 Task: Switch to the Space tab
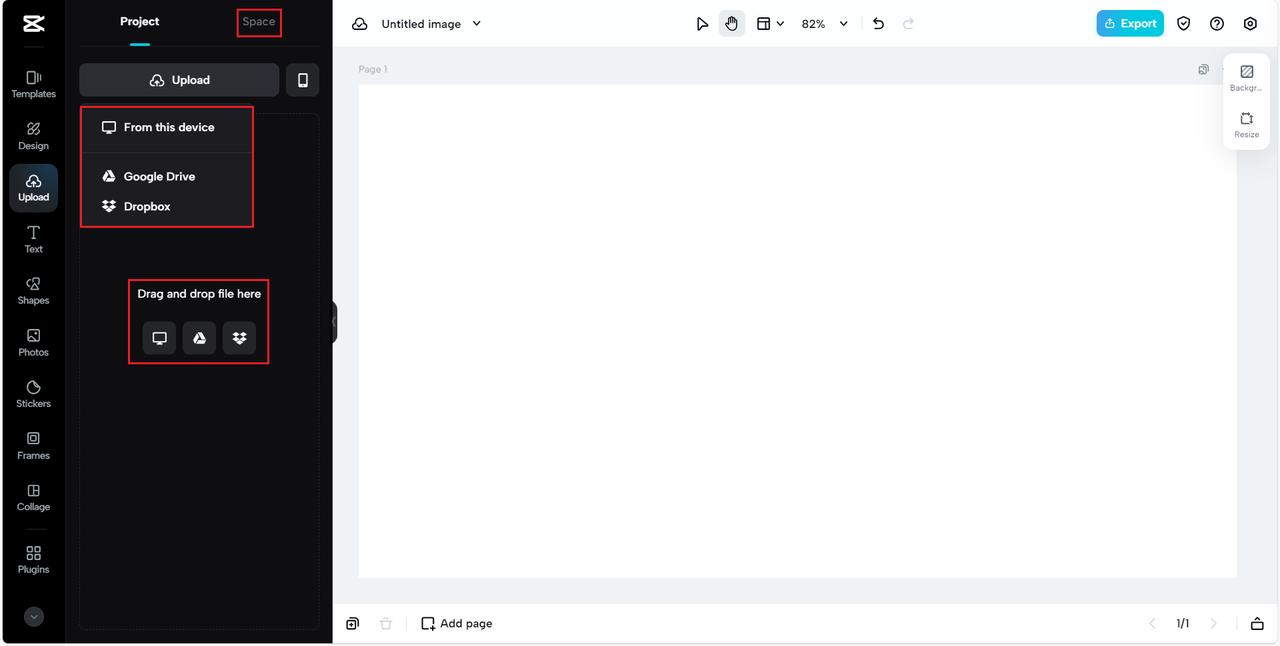tap(259, 22)
